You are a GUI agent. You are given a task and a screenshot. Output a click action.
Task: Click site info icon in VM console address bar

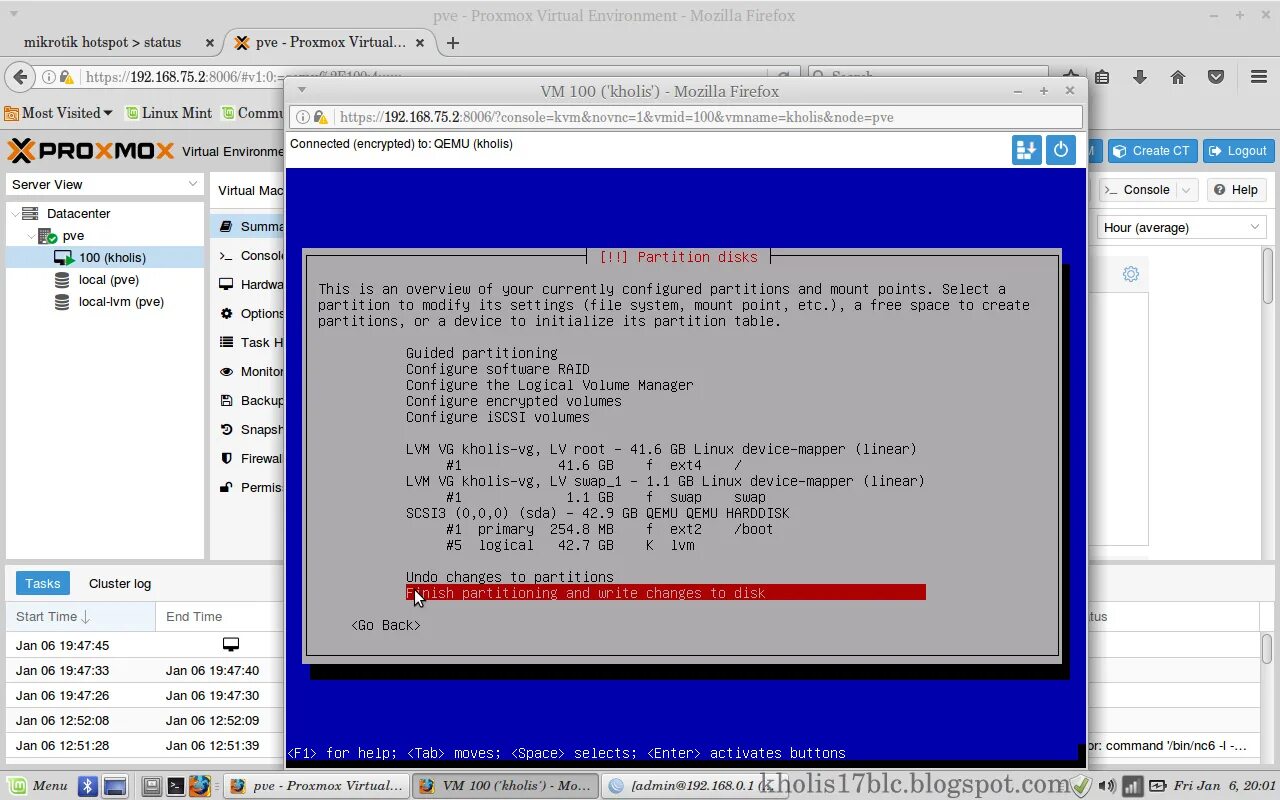click(x=304, y=117)
